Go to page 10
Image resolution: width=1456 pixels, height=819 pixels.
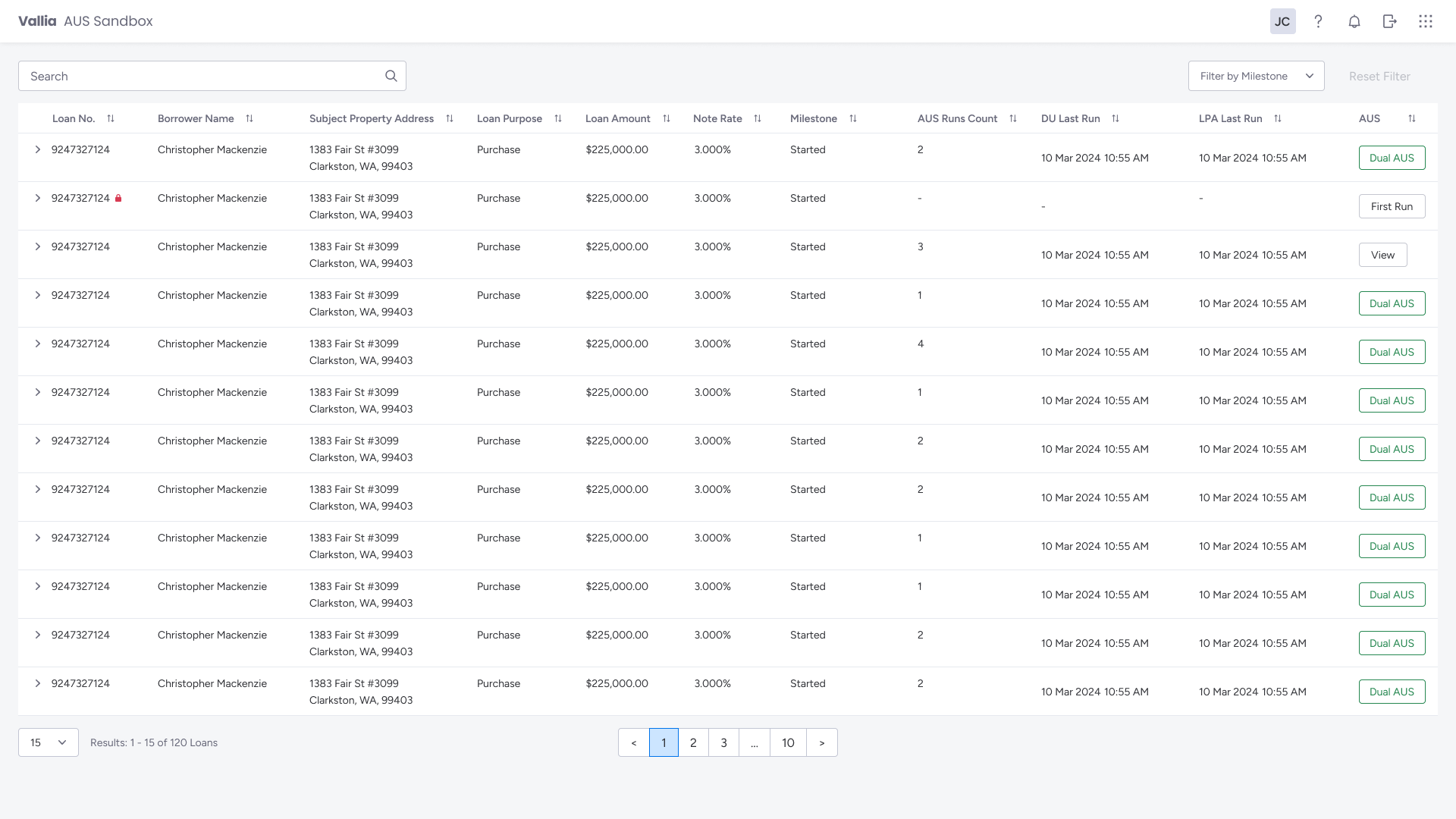pyautogui.click(x=788, y=742)
